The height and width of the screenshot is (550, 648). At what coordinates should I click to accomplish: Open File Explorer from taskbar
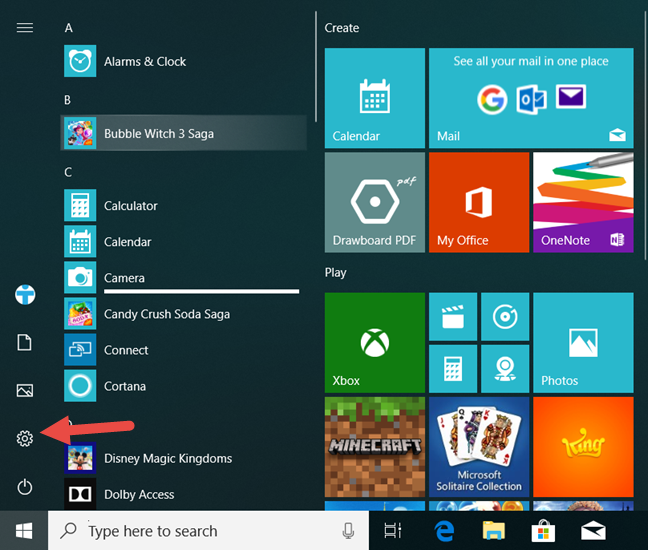point(494,531)
